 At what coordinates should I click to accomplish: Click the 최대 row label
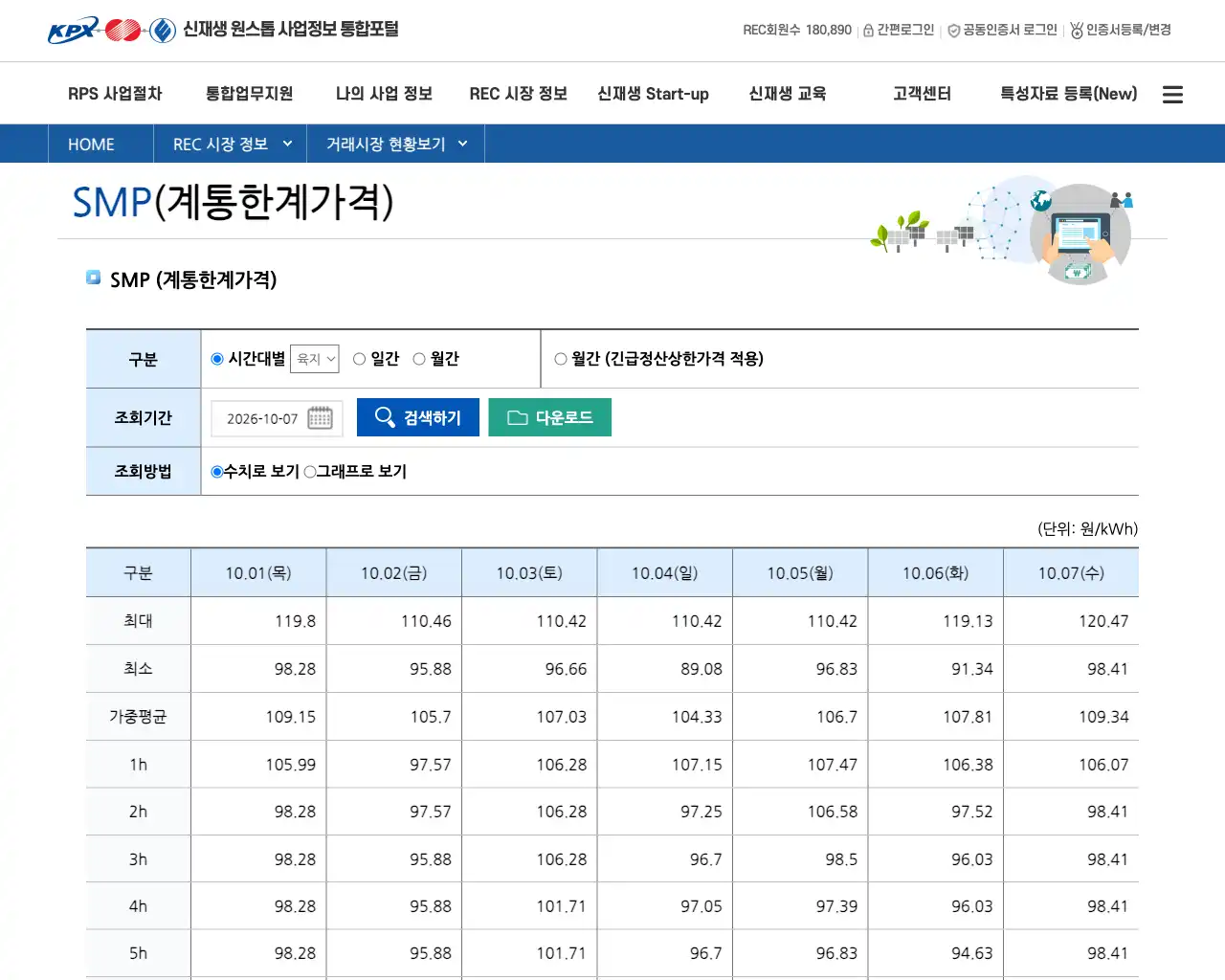(138, 621)
